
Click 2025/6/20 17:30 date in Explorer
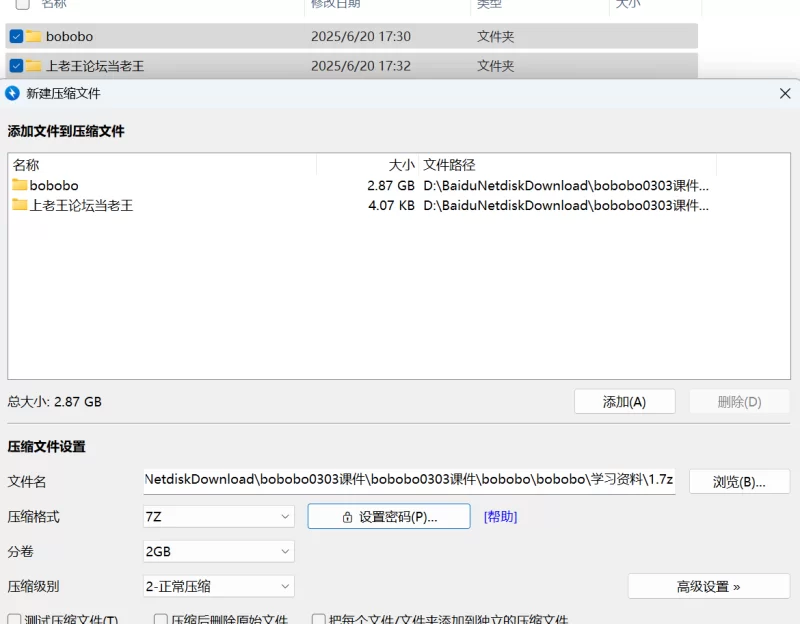[x=361, y=36]
